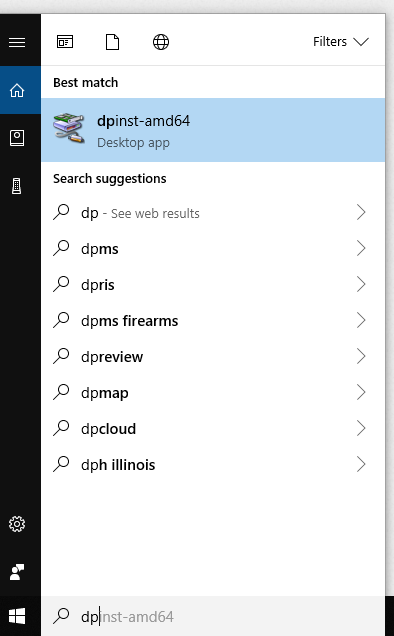
Task: Click the Devices tower icon in the sidebar
Action: click(x=17, y=186)
